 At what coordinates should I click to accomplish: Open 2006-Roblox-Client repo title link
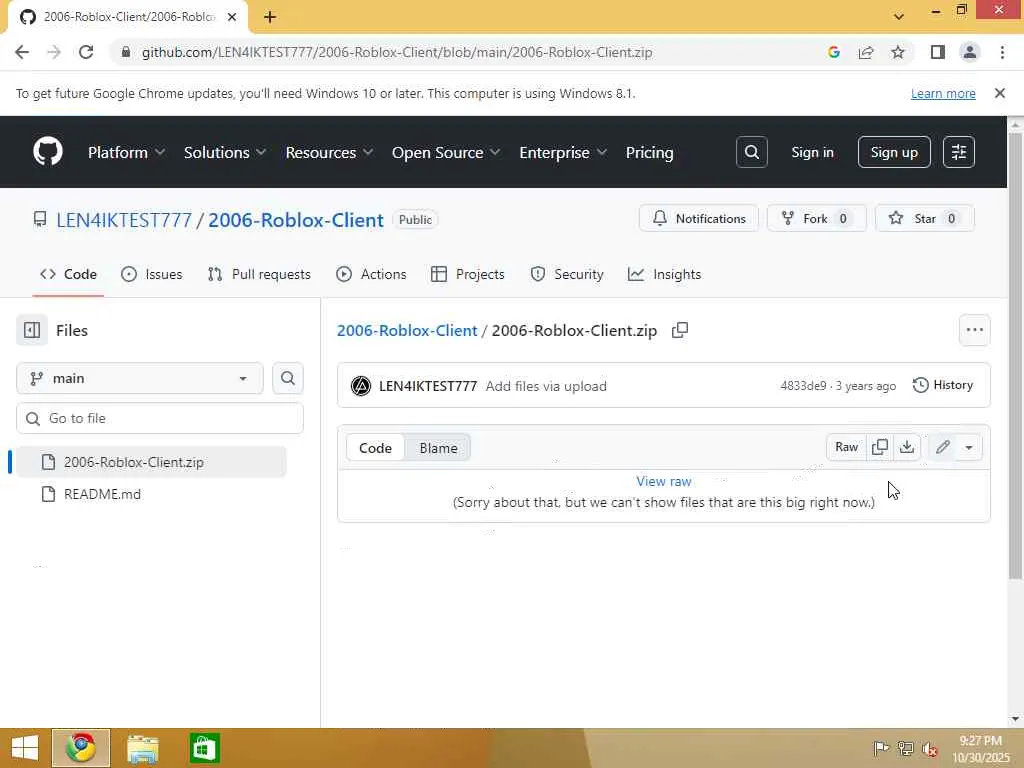coord(296,220)
